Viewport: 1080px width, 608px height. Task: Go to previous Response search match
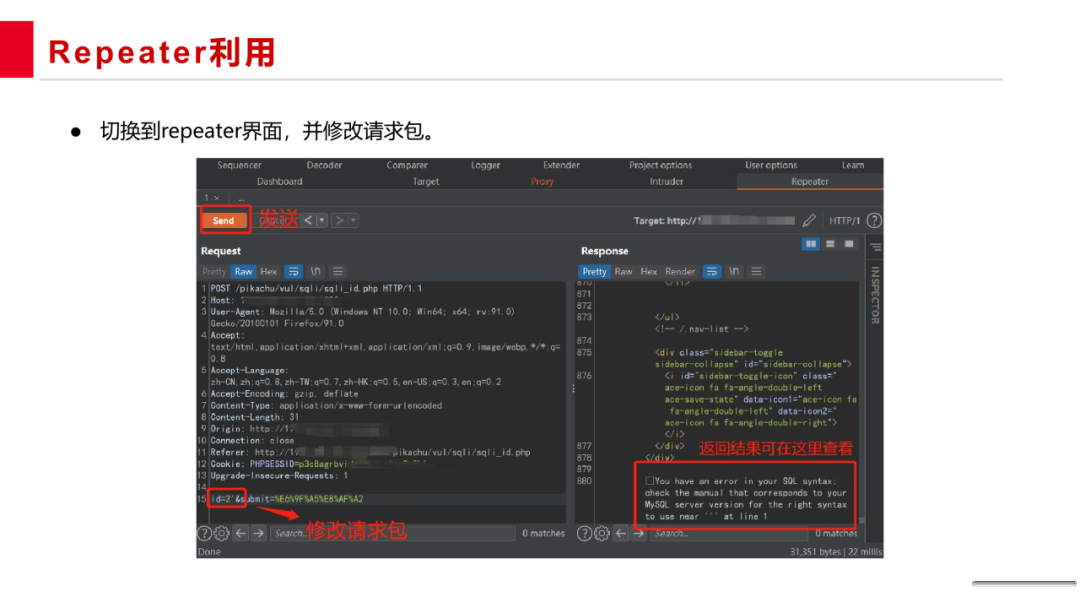621,533
